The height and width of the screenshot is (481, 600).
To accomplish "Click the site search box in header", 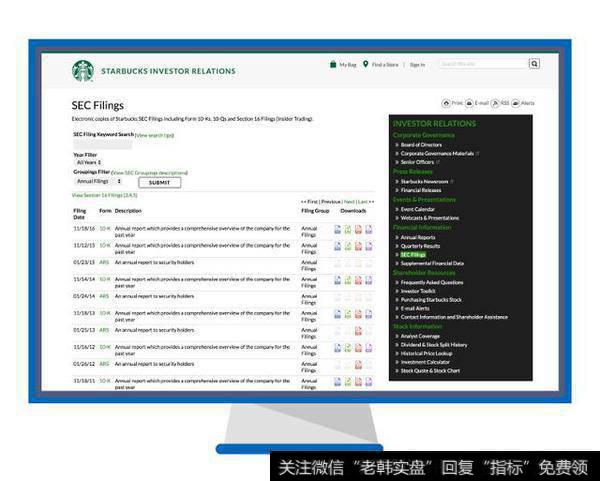I will click(484, 64).
